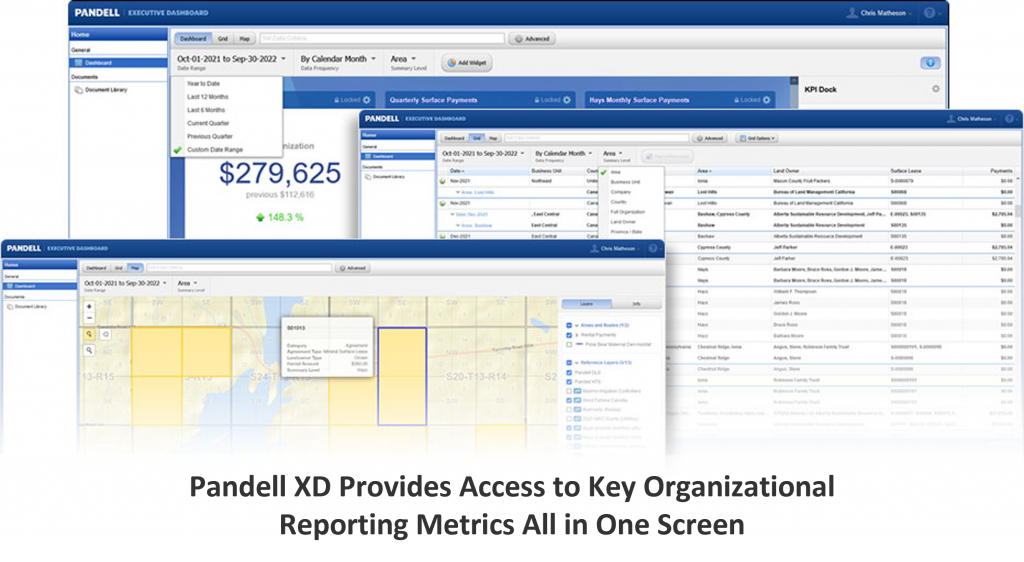Viewport: 1024px width, 562px height.
Task: Click the green icon on first Nov-2021 row
Action: click(443, 181)
